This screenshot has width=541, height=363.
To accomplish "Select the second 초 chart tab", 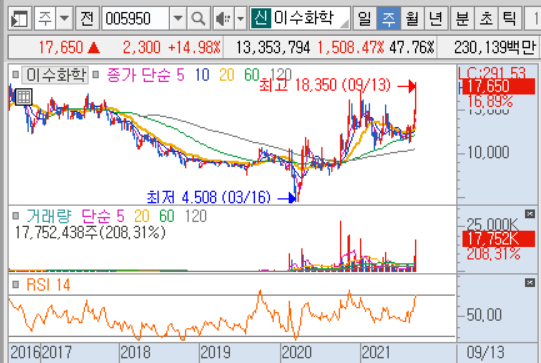I will (x=486, y=18).
